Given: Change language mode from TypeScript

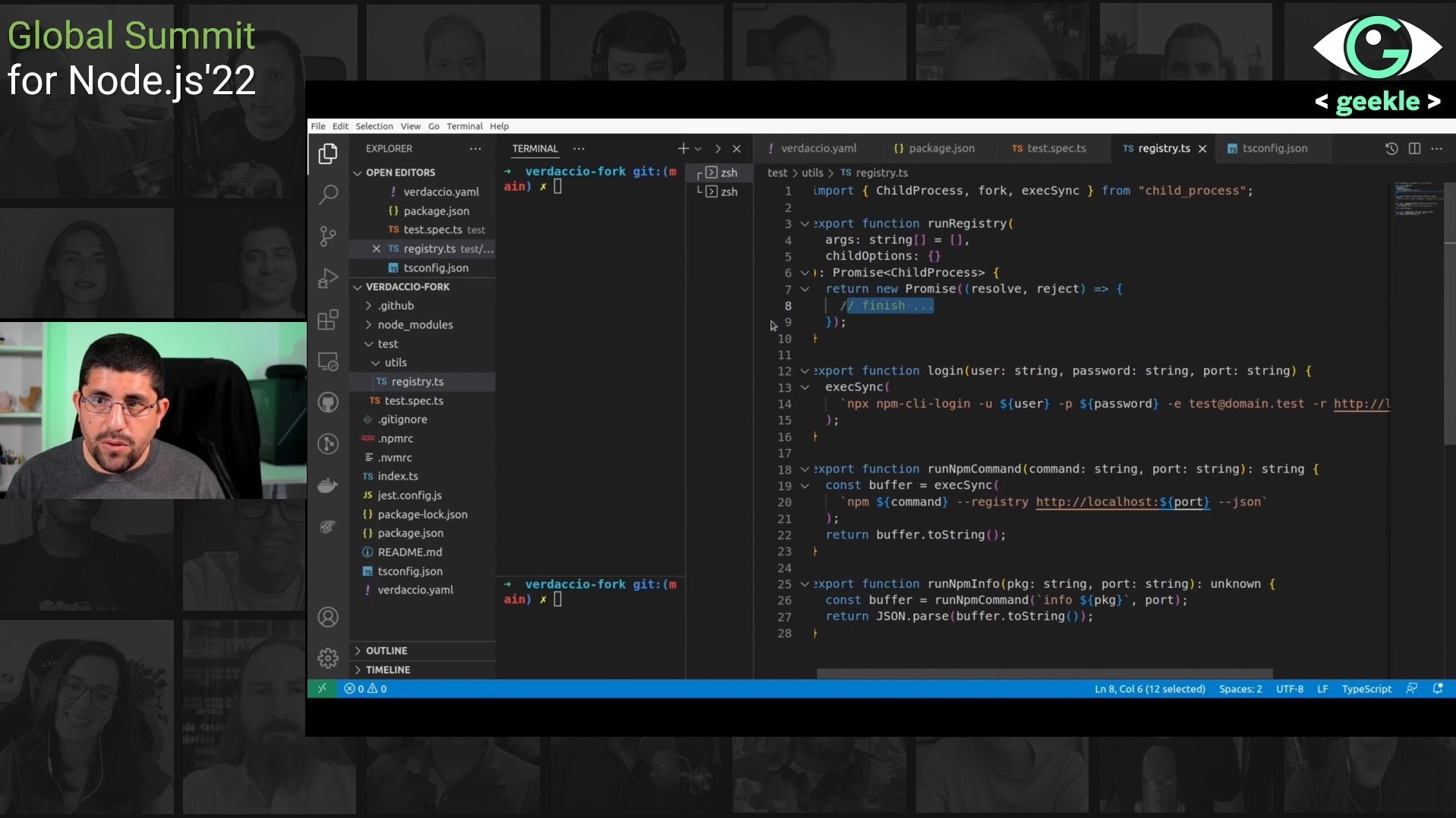Looking at the screenshot, I should [1366, 689].
